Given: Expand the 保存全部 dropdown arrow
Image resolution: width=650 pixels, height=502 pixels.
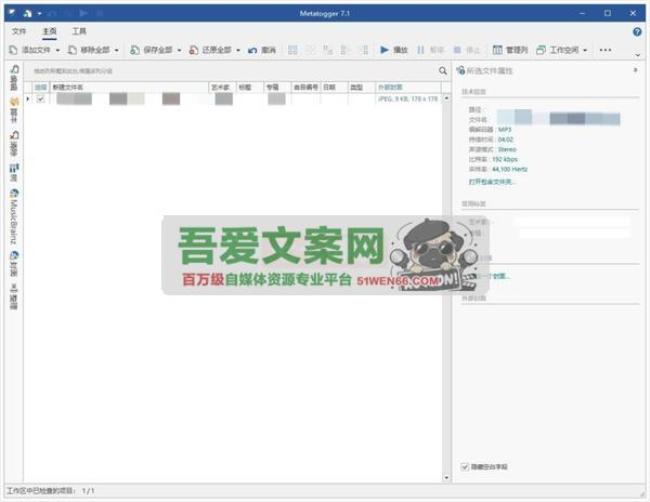Looking at the screenshot, I should (179, 50).
